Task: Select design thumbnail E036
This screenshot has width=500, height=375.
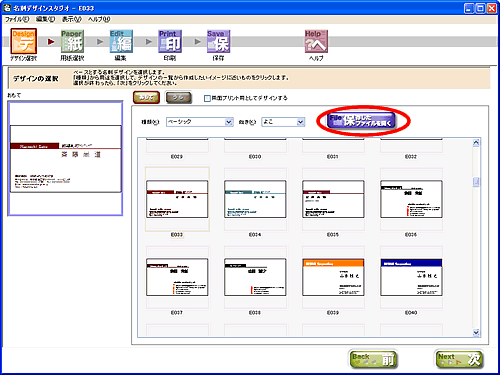Action: 411,199
